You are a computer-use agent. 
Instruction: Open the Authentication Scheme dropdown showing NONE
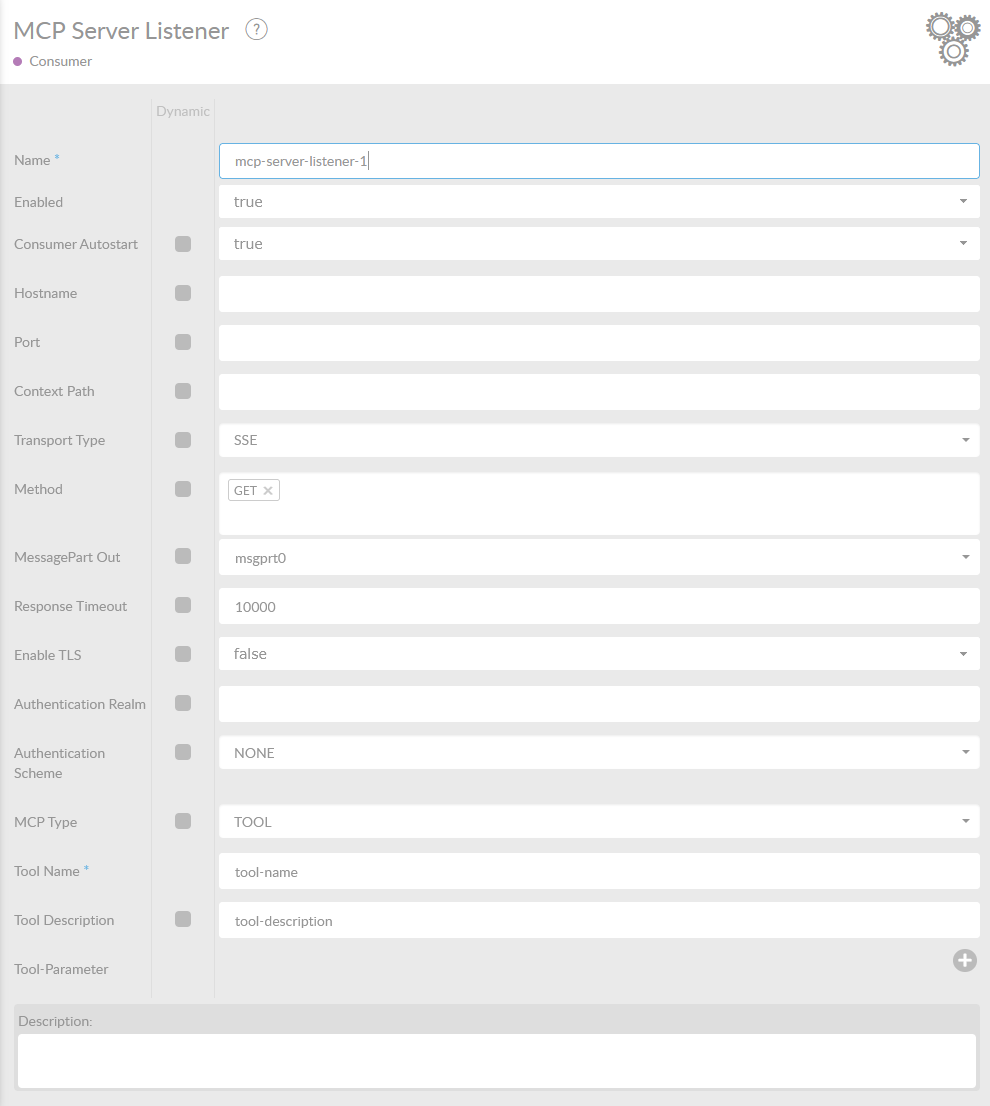coord(599,753)
